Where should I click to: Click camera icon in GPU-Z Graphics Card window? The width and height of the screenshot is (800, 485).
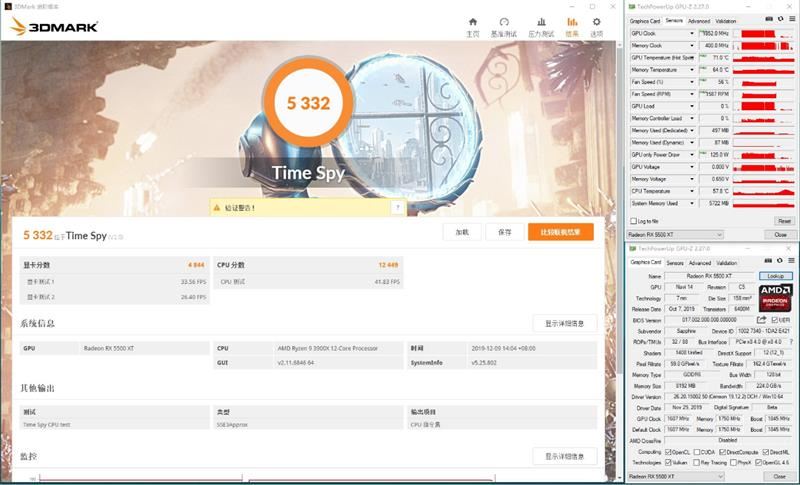pyautogui.click(x=768, y=261)
